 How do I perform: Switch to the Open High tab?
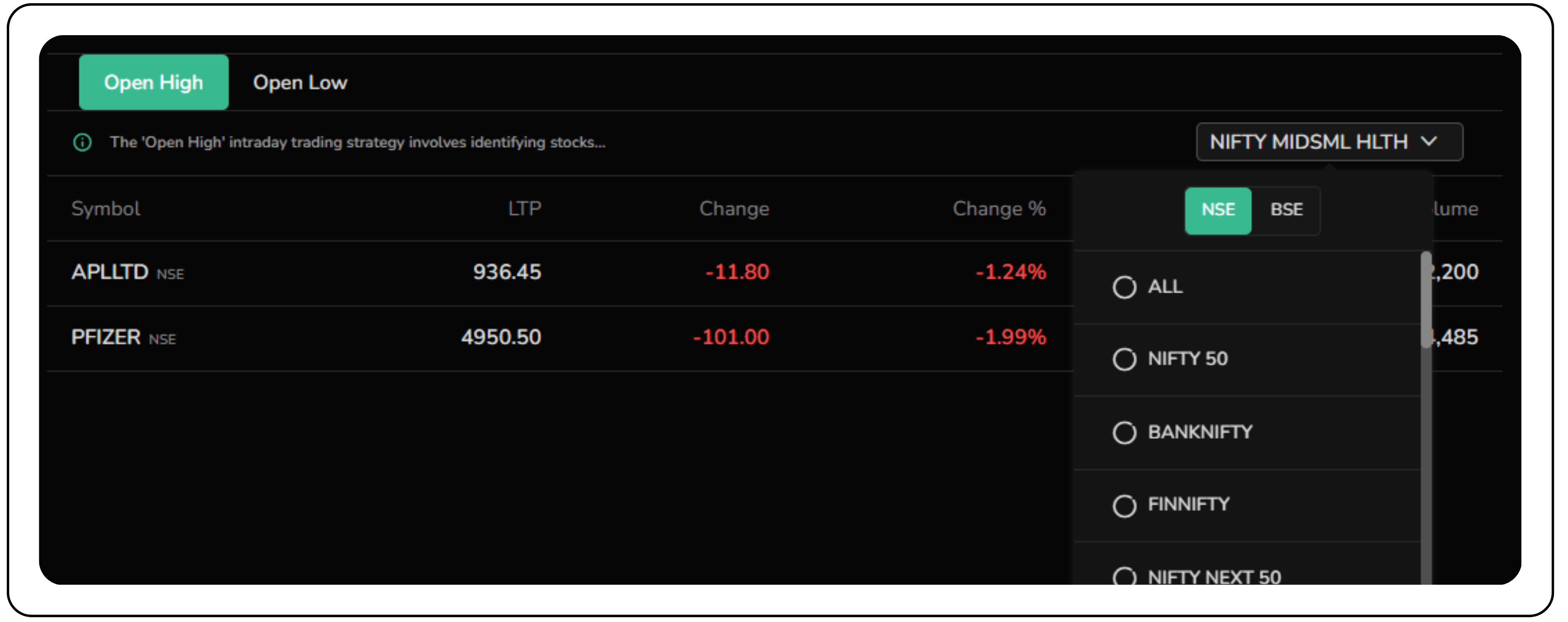tap(153, 82)
